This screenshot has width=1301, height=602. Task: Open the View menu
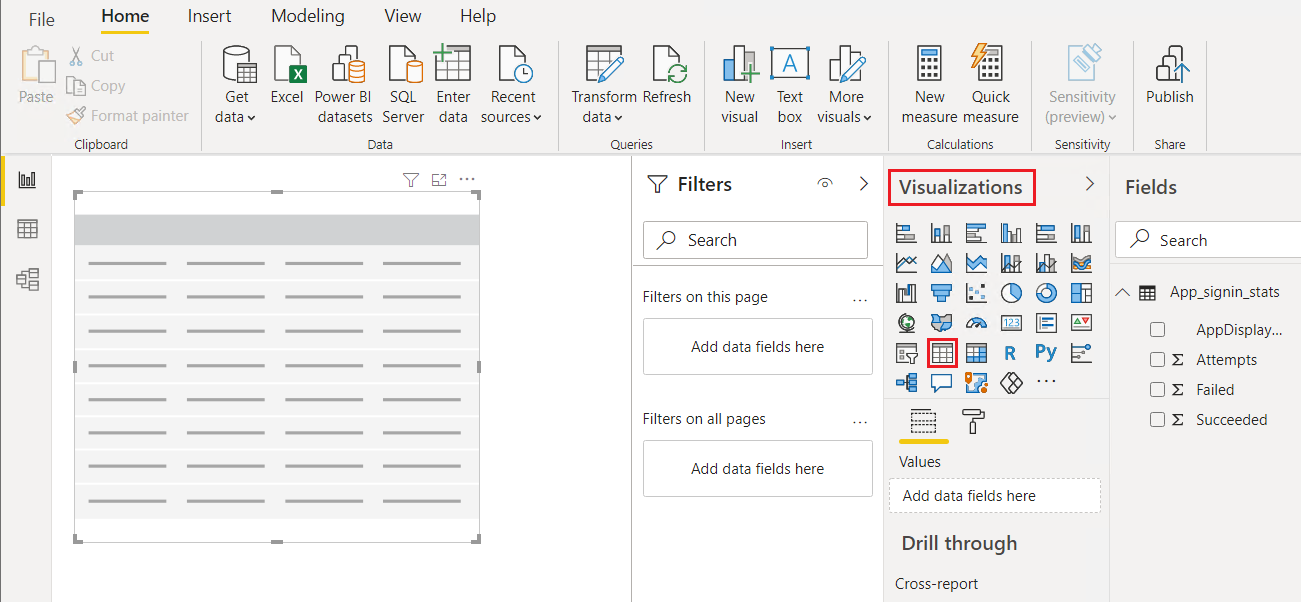point(402,15)
